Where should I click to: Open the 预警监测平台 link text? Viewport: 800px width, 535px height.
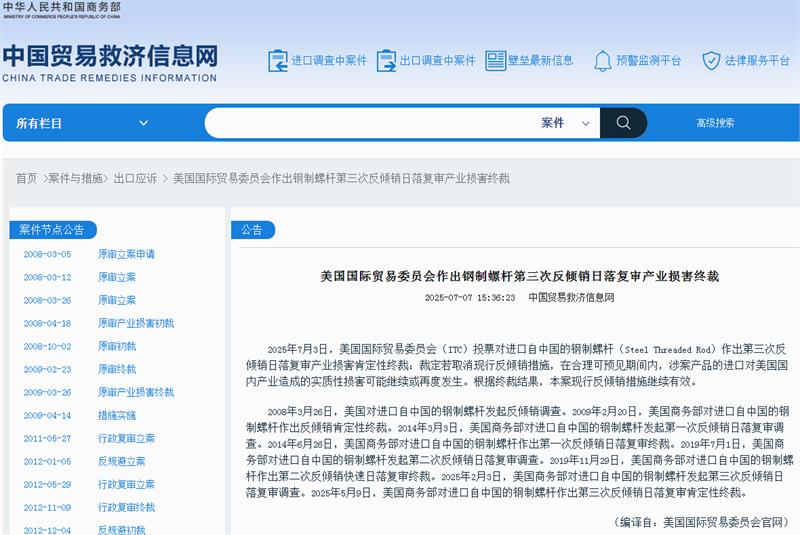pyautogui.click(x=648, y=61)
